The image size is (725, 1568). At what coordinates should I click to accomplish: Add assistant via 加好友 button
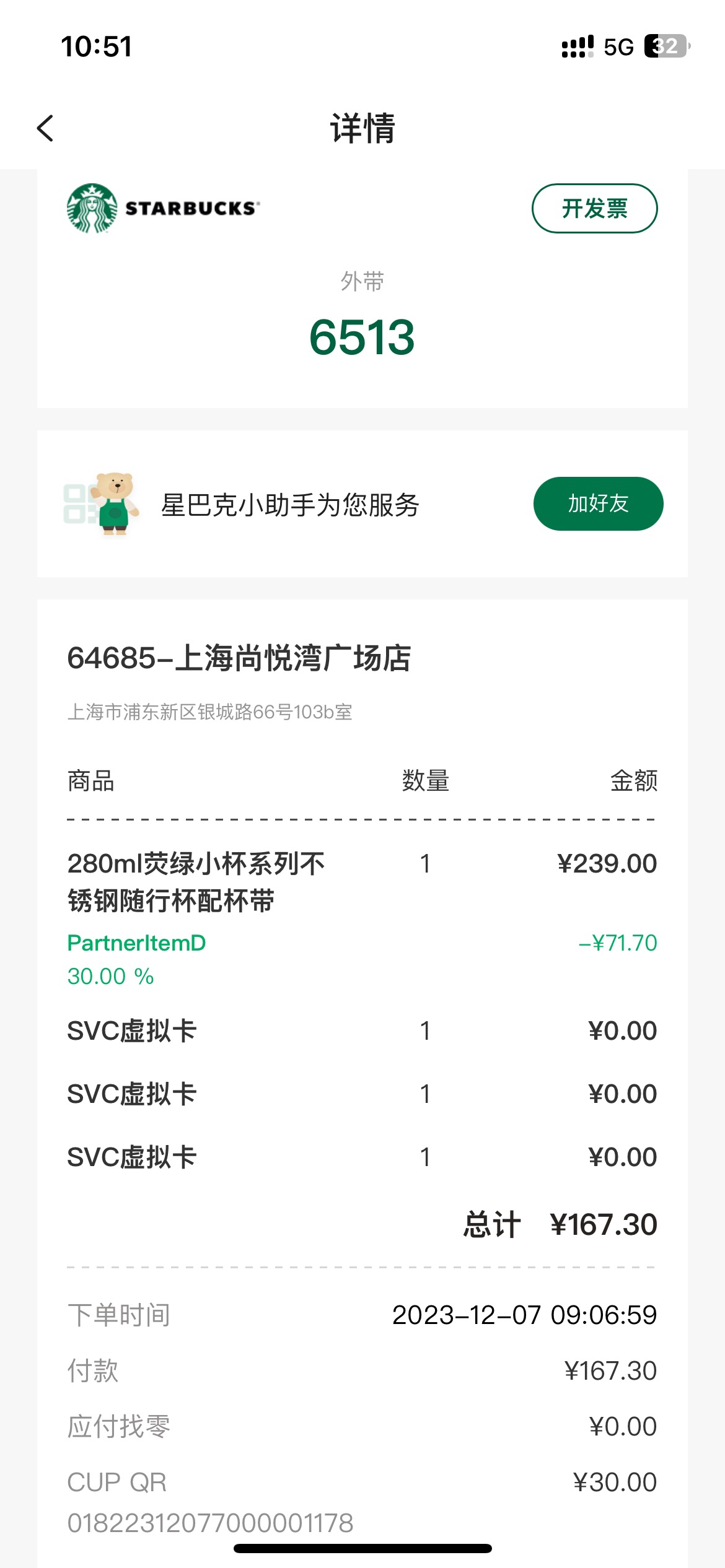pos(598,503)
